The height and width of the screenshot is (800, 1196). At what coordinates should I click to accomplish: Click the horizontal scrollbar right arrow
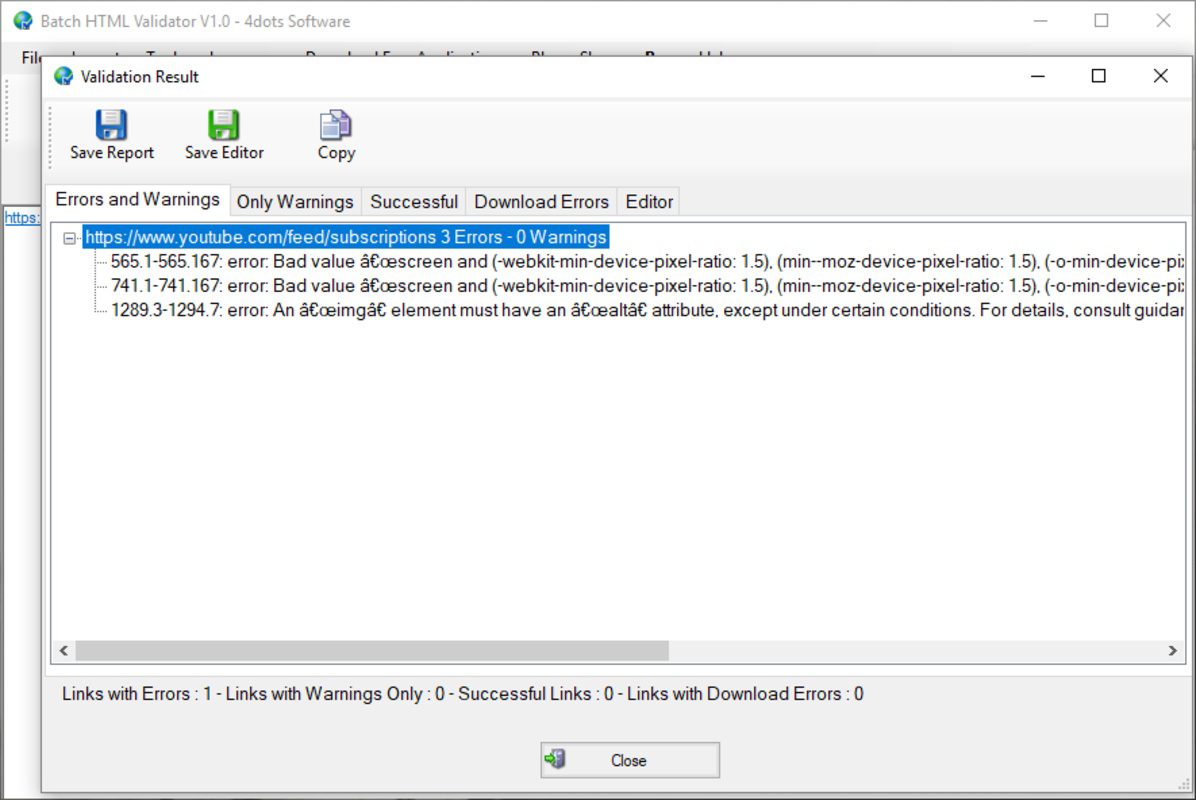pos(1172,651)
